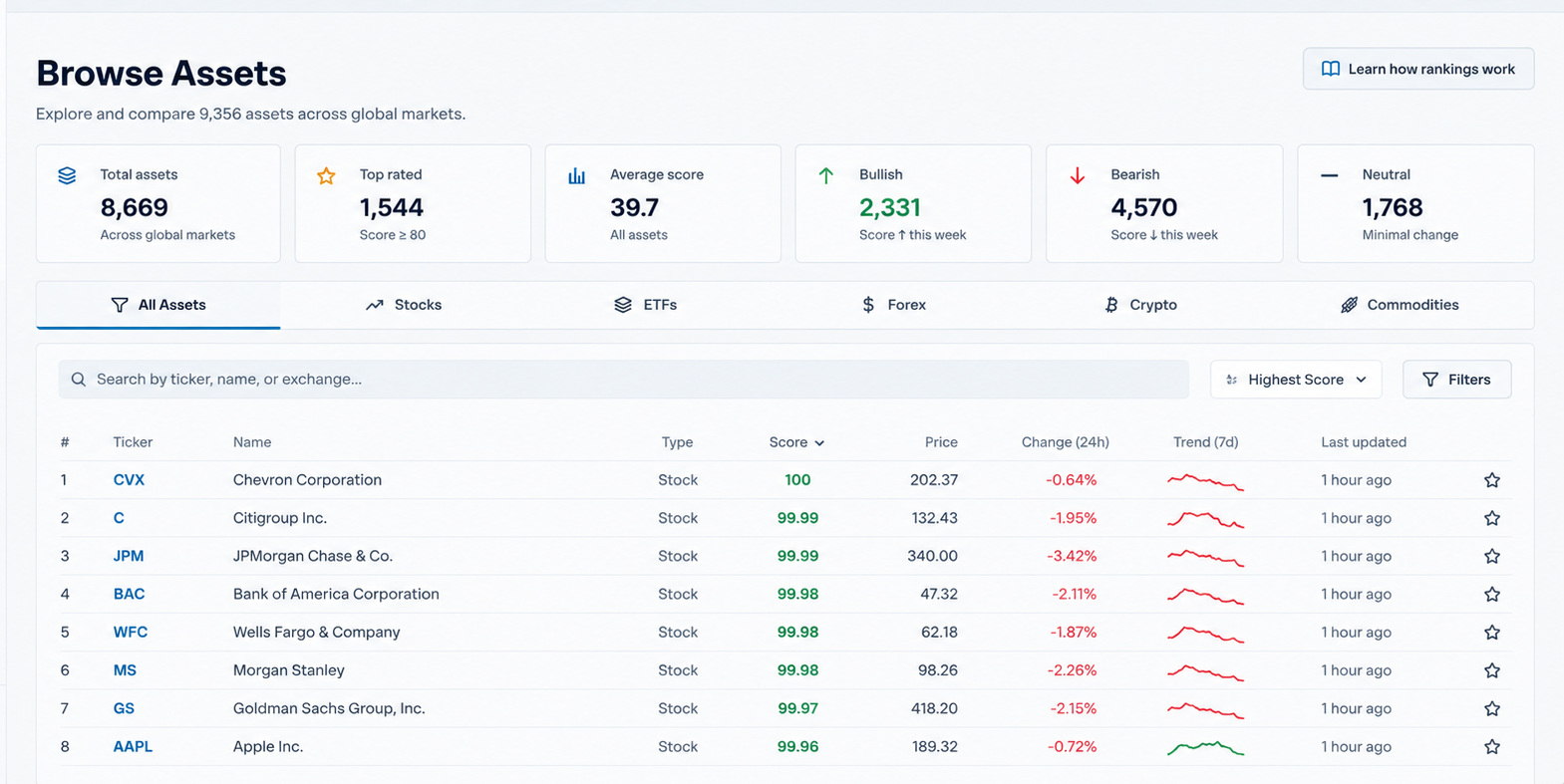Image resolution: width=1564 pixels, height=784 pixels.
Task: Click the layers icon on Total assets card
Action: 67,175
